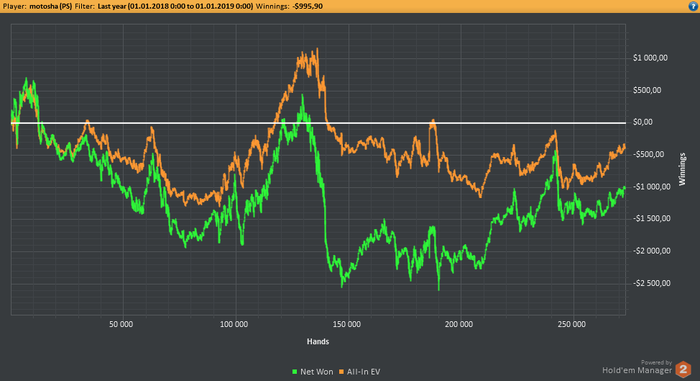Click the player name motosha (PS)
Image resolution: width=700 pixels, height=381 pixels.
50,6
